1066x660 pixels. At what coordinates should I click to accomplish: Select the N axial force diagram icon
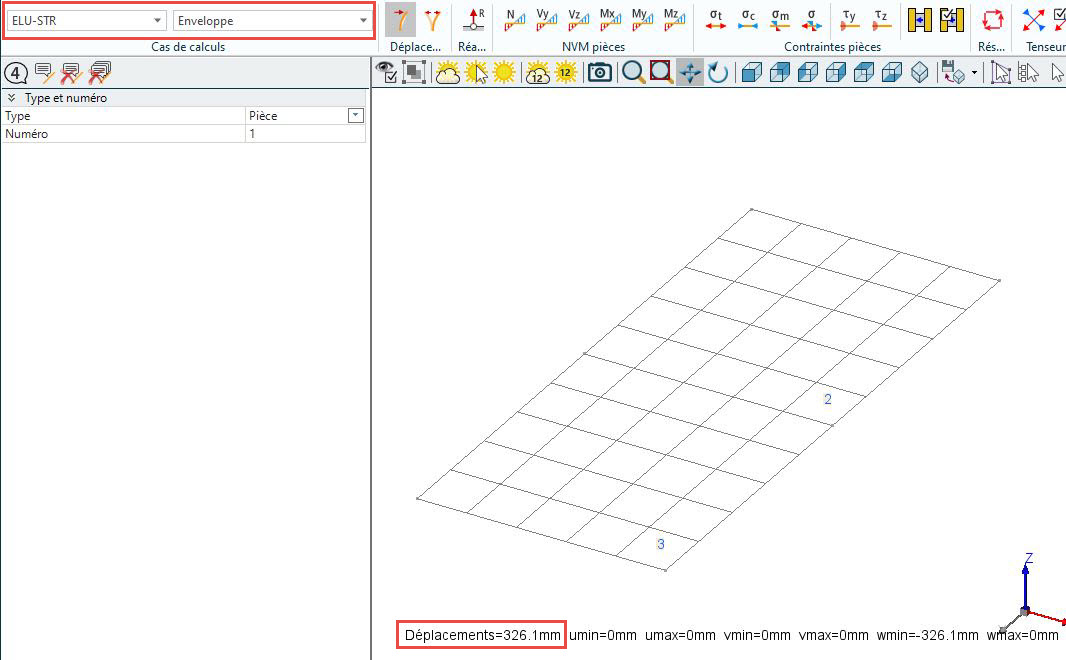(515, 19)
